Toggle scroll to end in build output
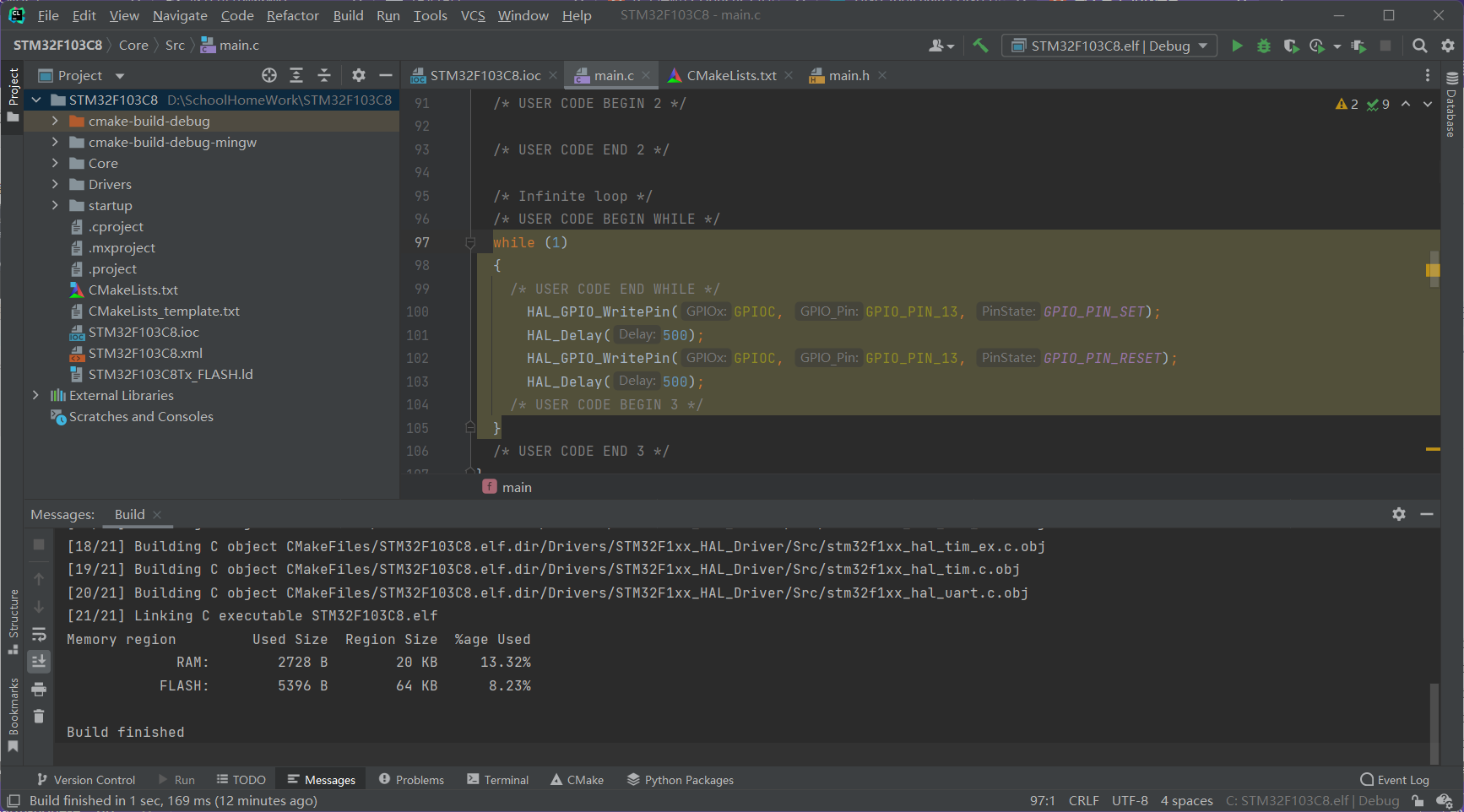Viewport: 1464px width, 812px height. [x=39, y=661]
